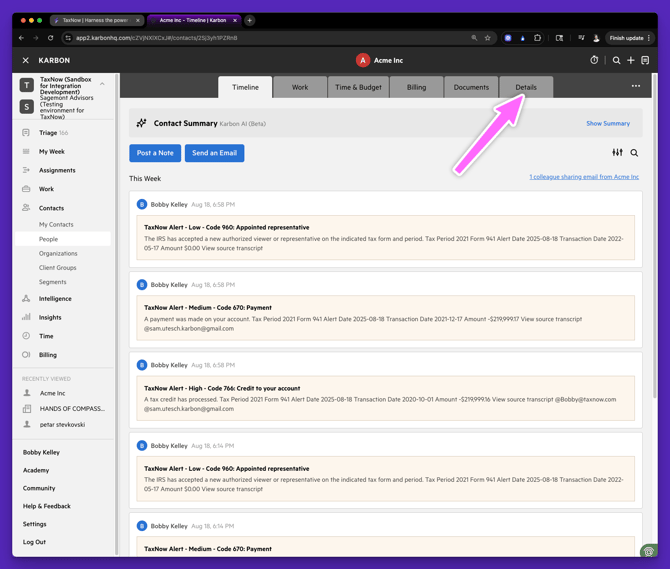Viewport: 670px width, 569px height.
Task: Click the main page vertical scrollbar
Action: 655,236
